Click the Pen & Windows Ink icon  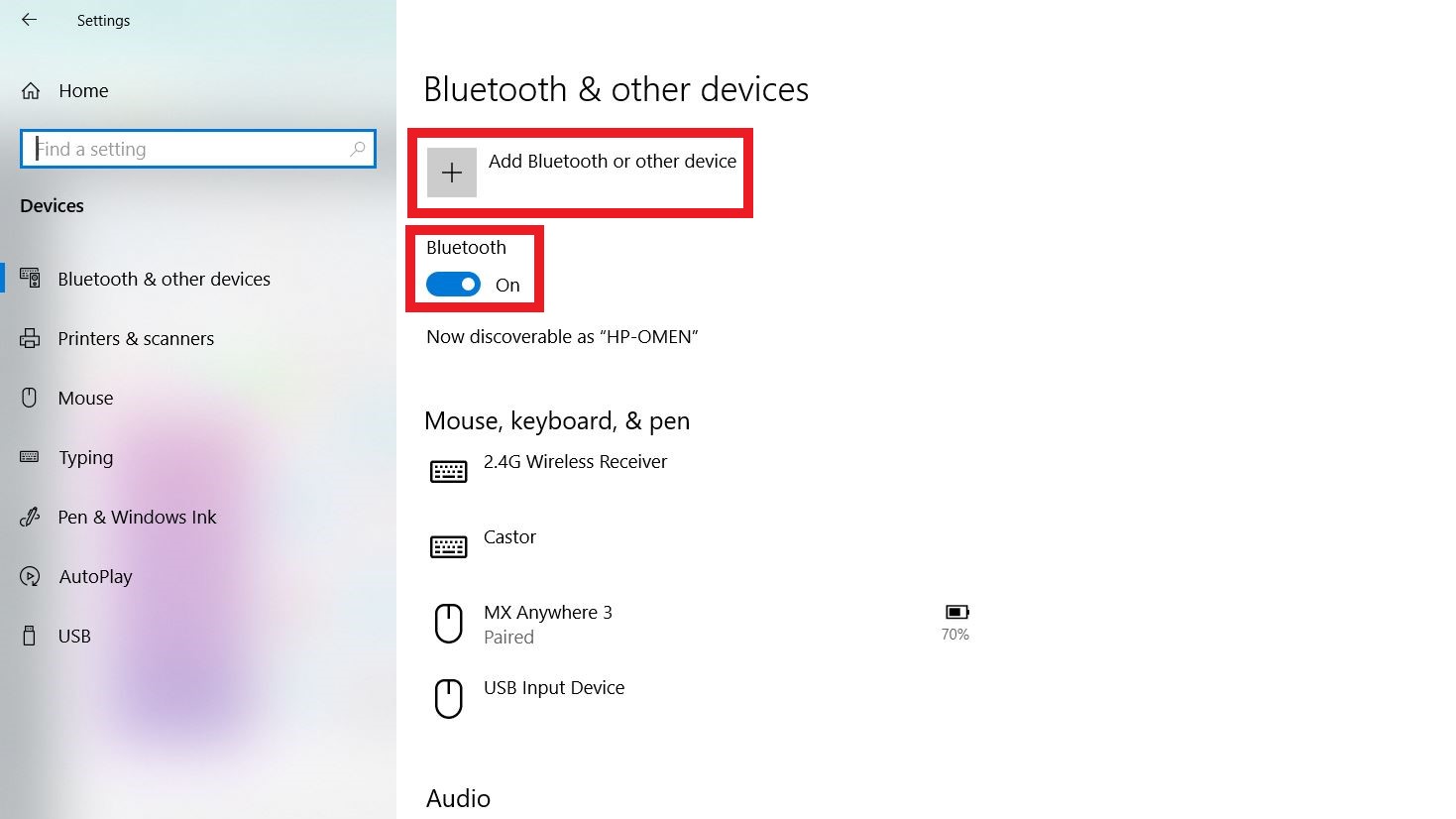[30, 518]
